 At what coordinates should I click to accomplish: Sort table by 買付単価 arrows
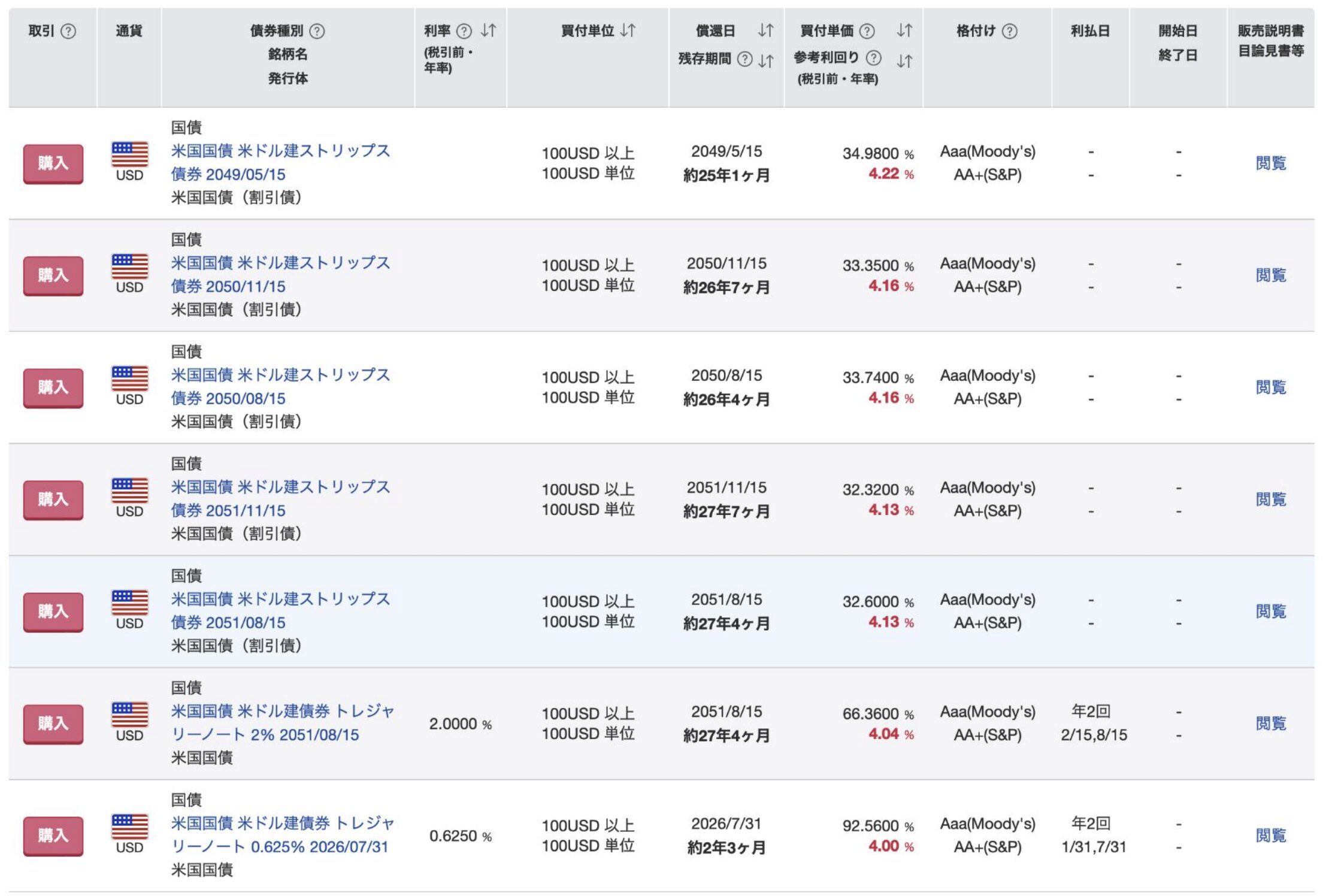[905, 31]
